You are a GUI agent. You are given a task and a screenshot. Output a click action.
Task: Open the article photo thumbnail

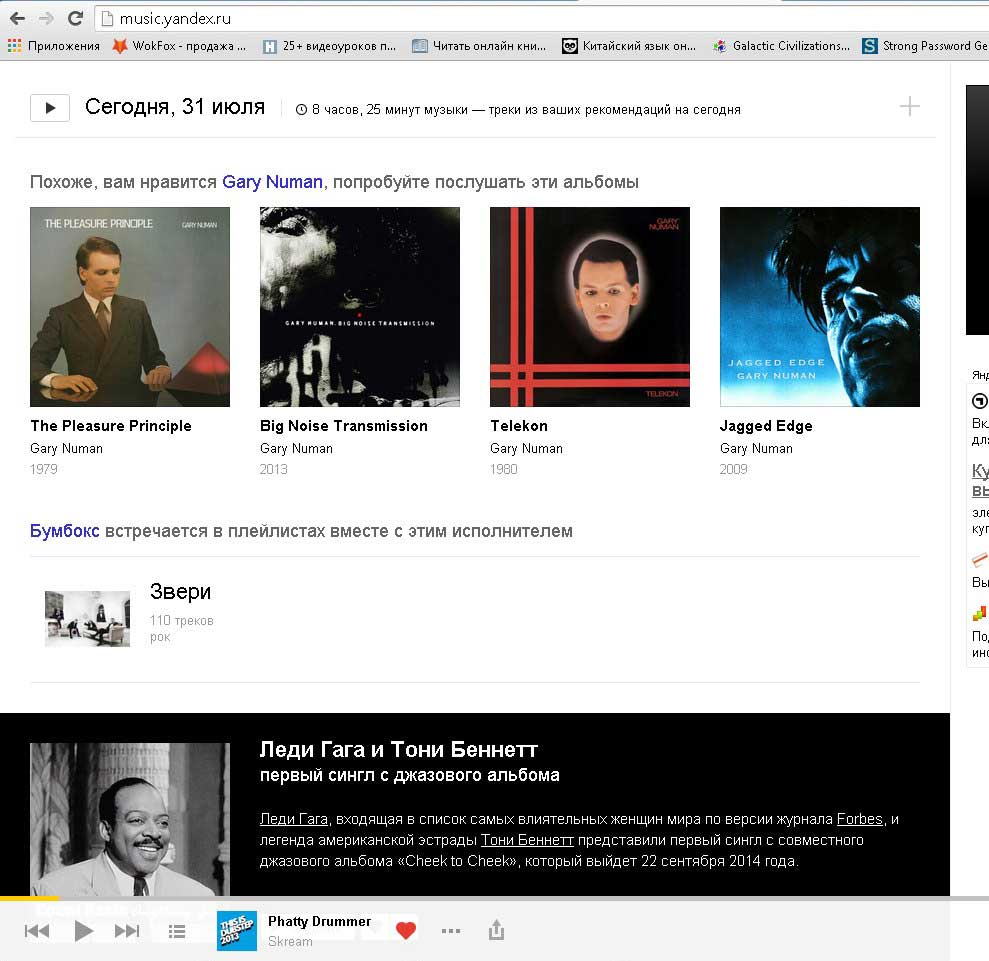click(130, 819)
